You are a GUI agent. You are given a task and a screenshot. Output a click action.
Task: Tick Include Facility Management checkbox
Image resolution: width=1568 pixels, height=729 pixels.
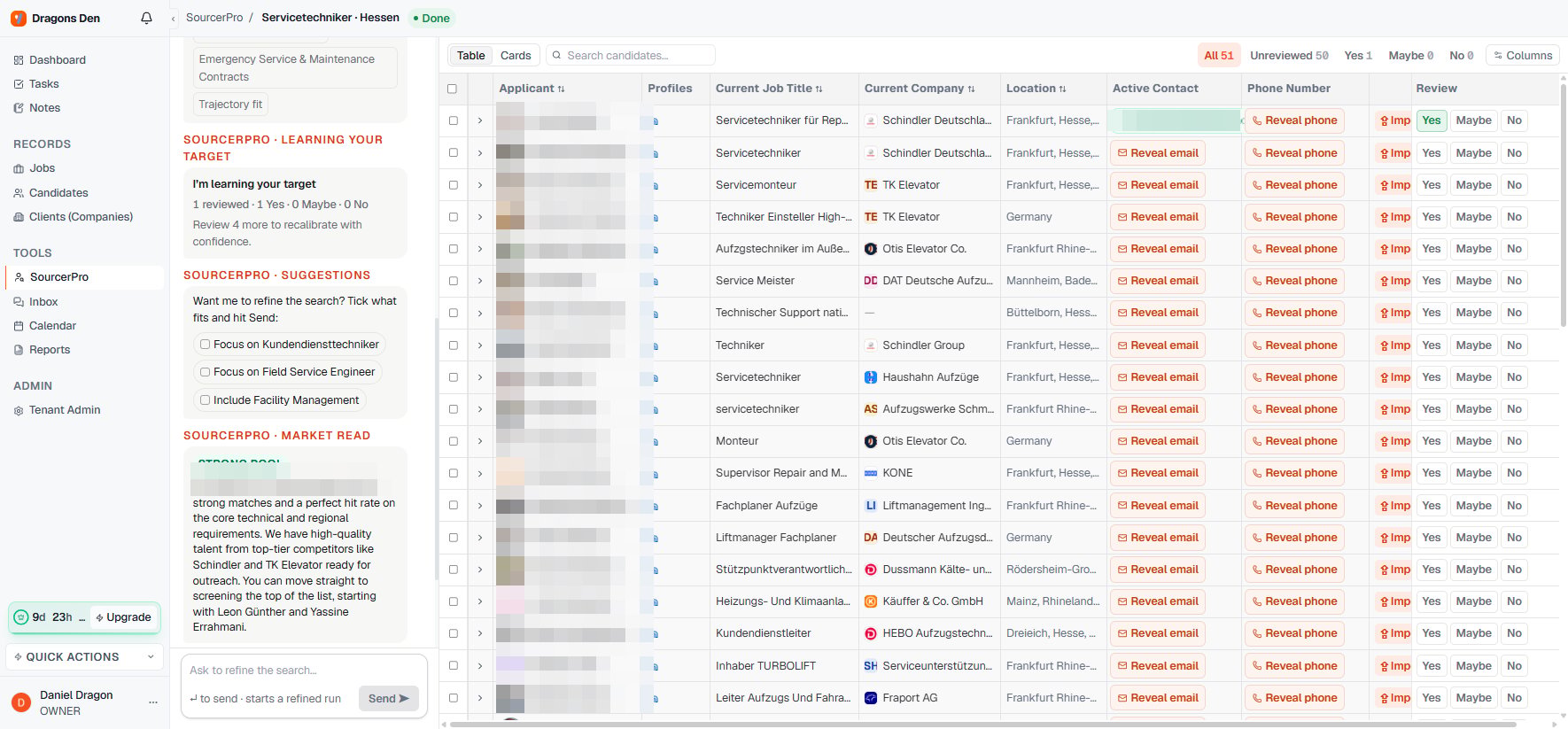click(206, 400)
